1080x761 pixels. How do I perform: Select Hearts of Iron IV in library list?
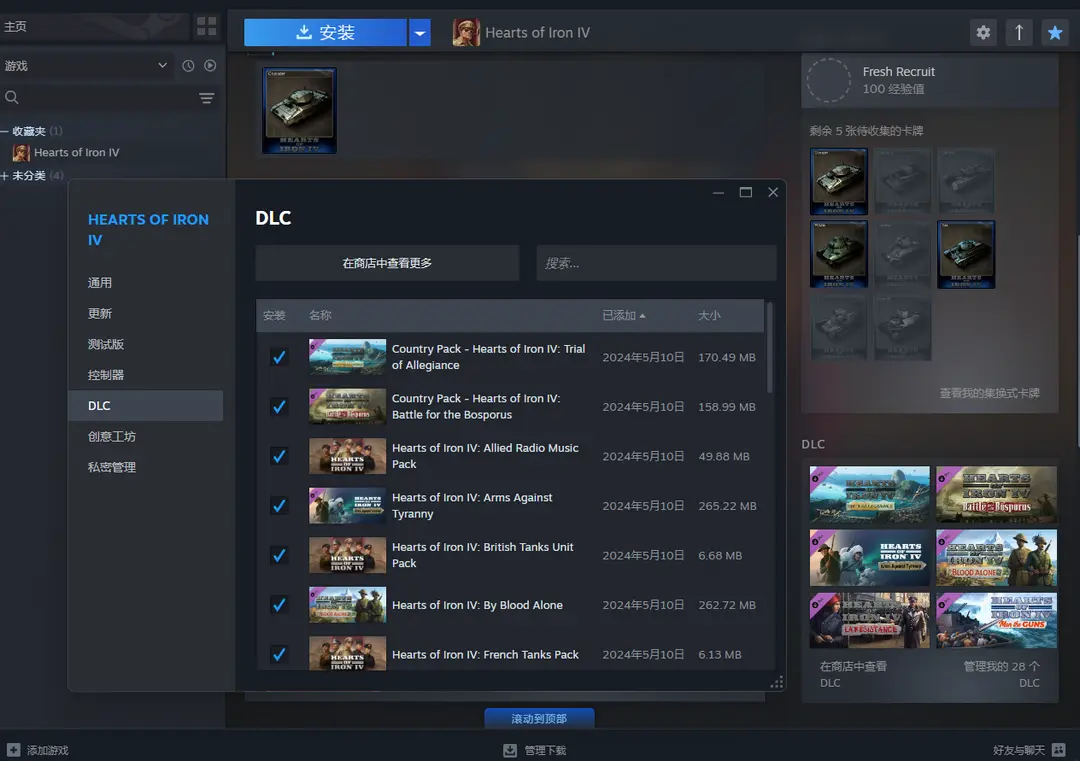(76, 153)
